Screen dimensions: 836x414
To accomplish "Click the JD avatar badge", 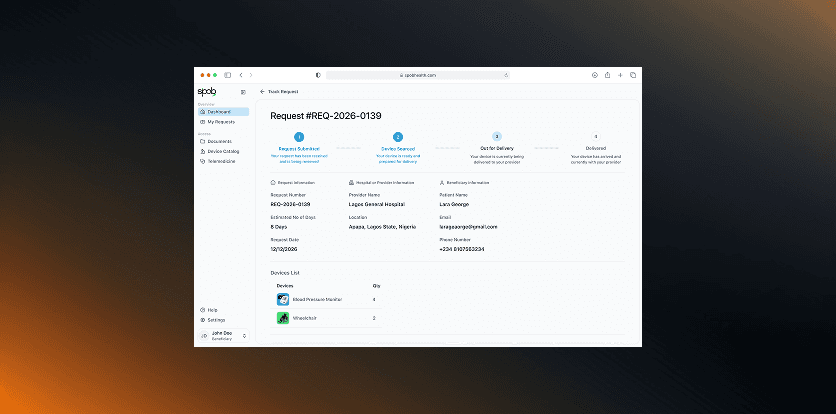I will coord(204,336).
